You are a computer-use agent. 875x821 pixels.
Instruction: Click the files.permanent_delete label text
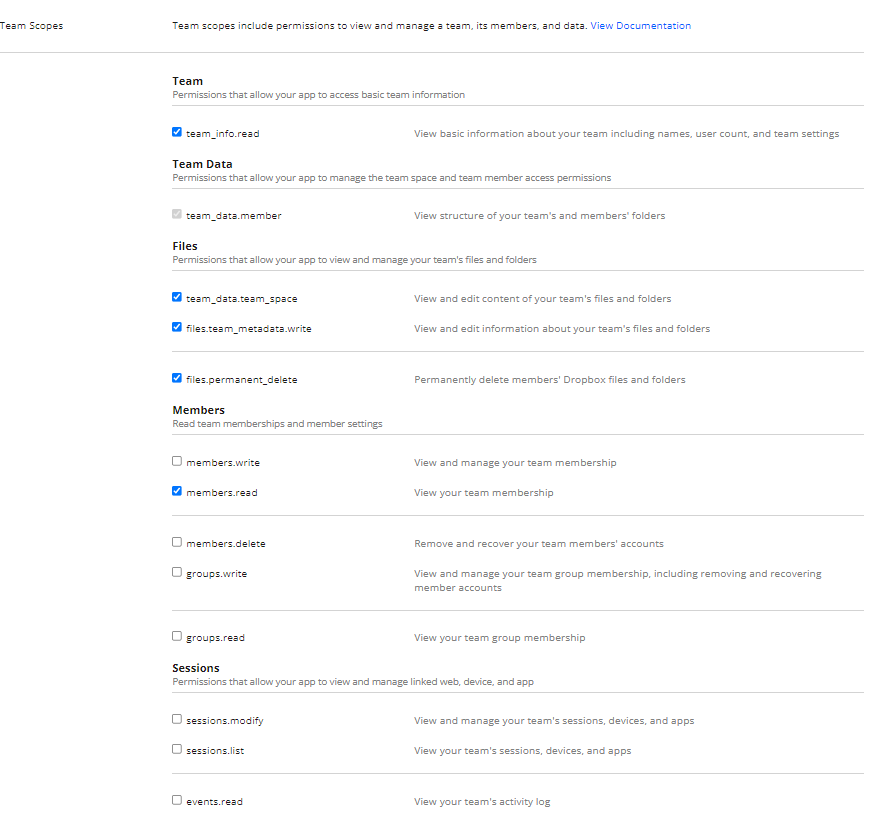(x=241, y=380)
